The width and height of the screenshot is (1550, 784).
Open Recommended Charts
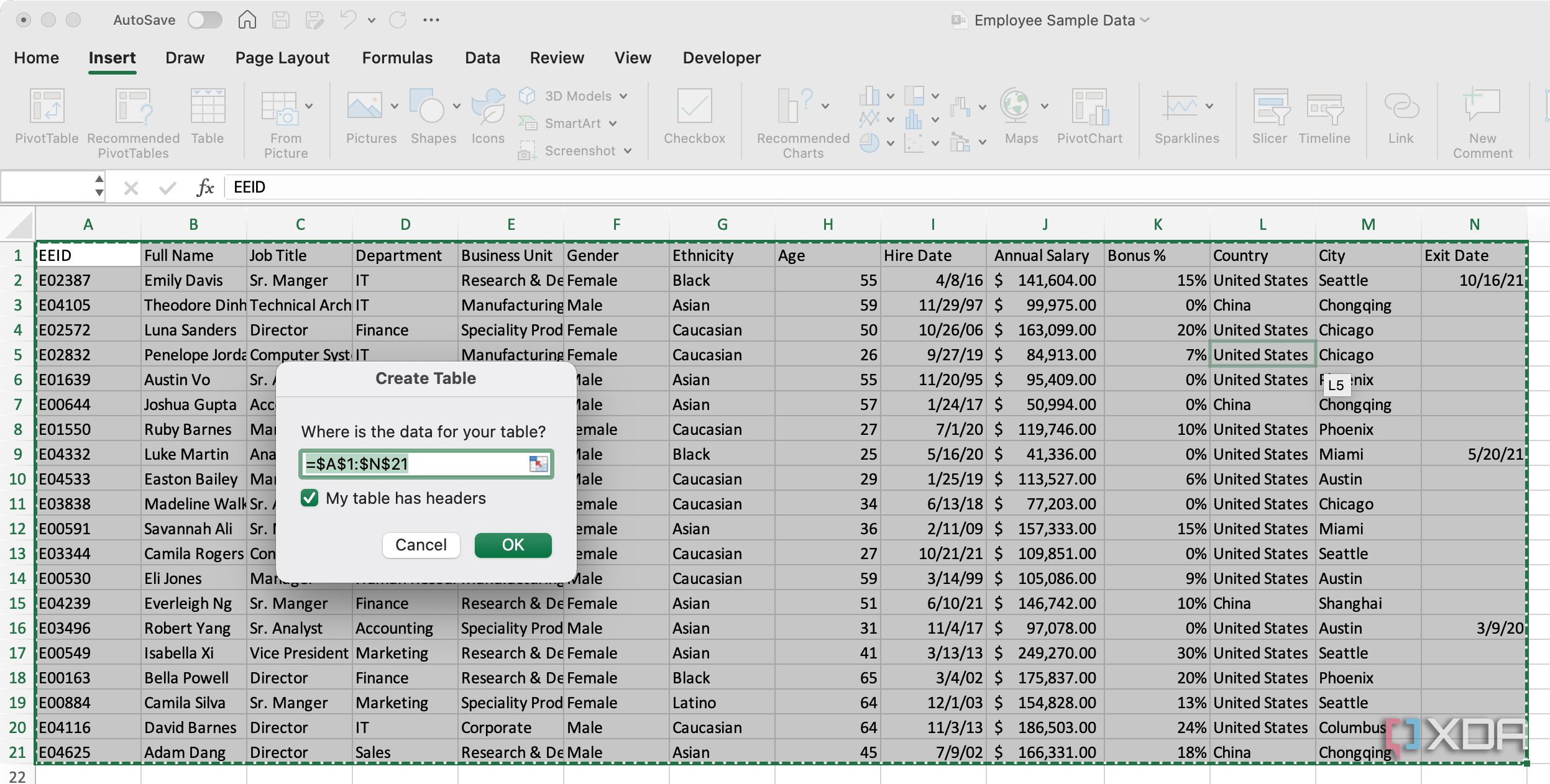803,123
